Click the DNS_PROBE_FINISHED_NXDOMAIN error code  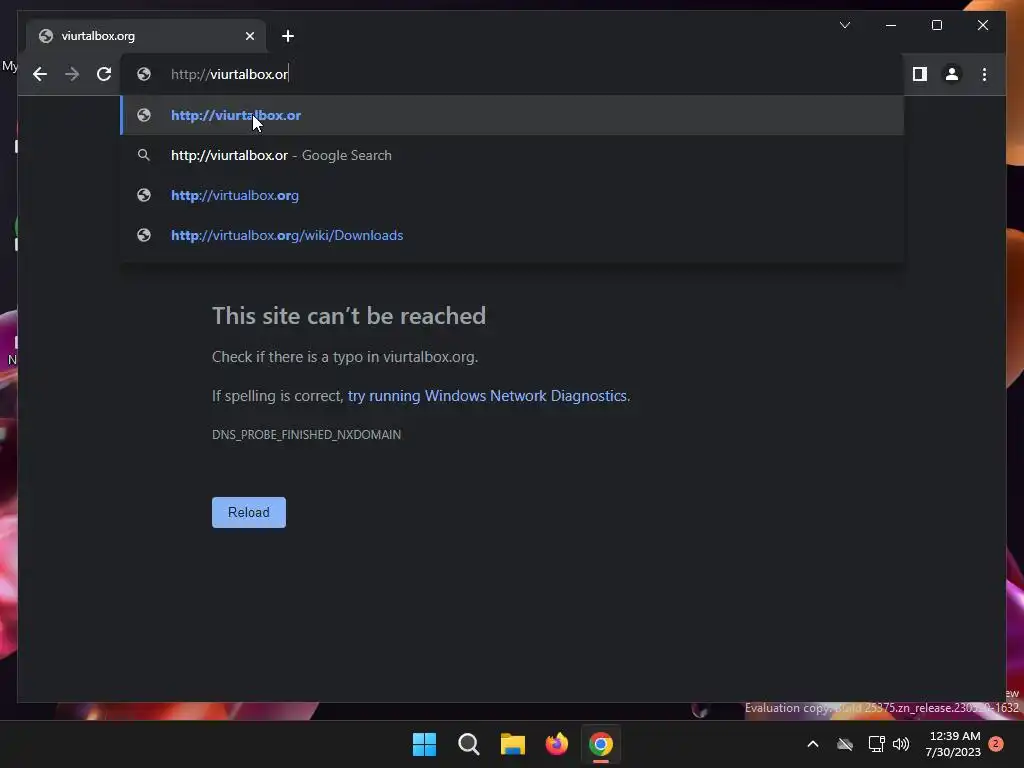(306, 435)
